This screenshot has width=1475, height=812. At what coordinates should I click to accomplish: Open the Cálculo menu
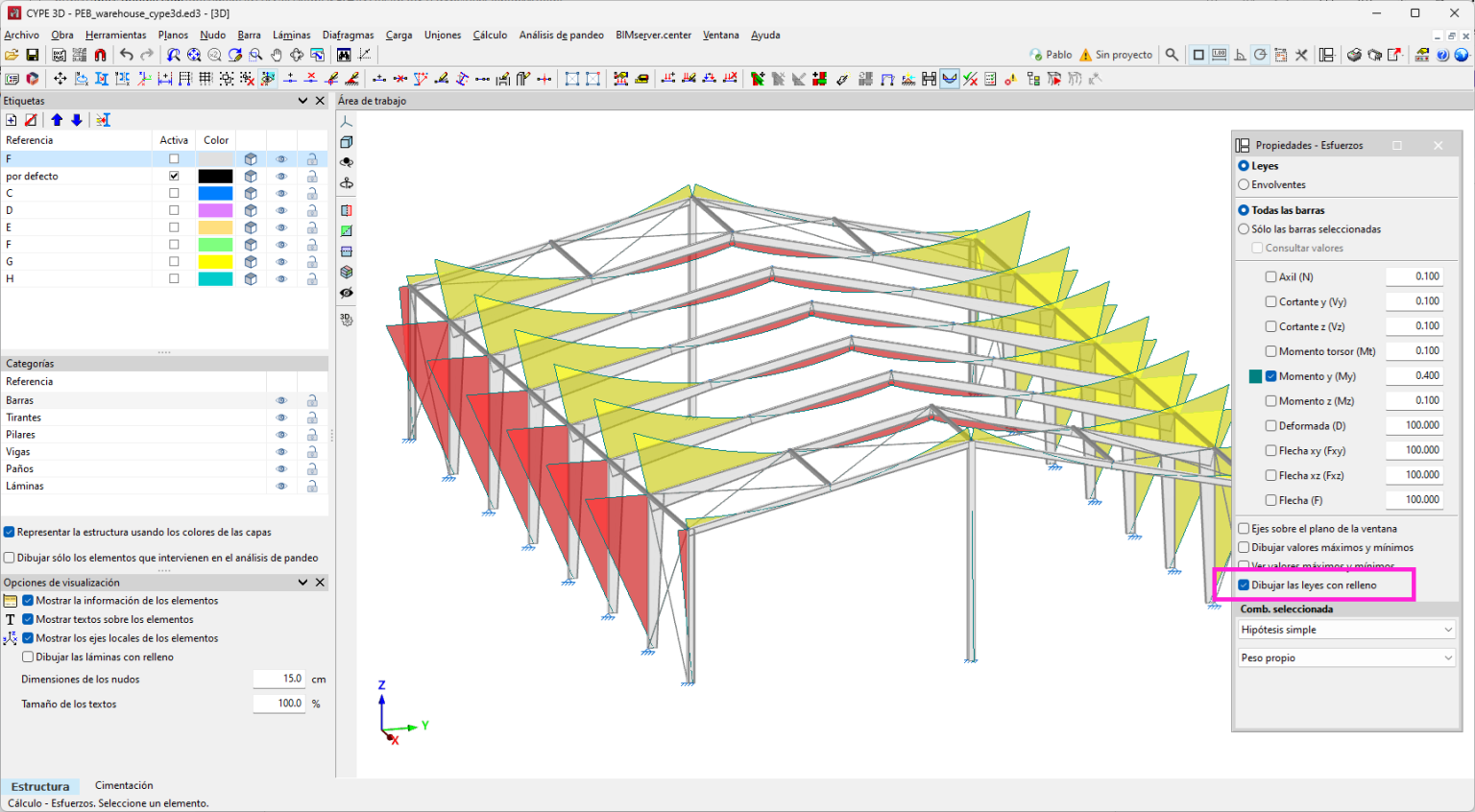point(490,36)
